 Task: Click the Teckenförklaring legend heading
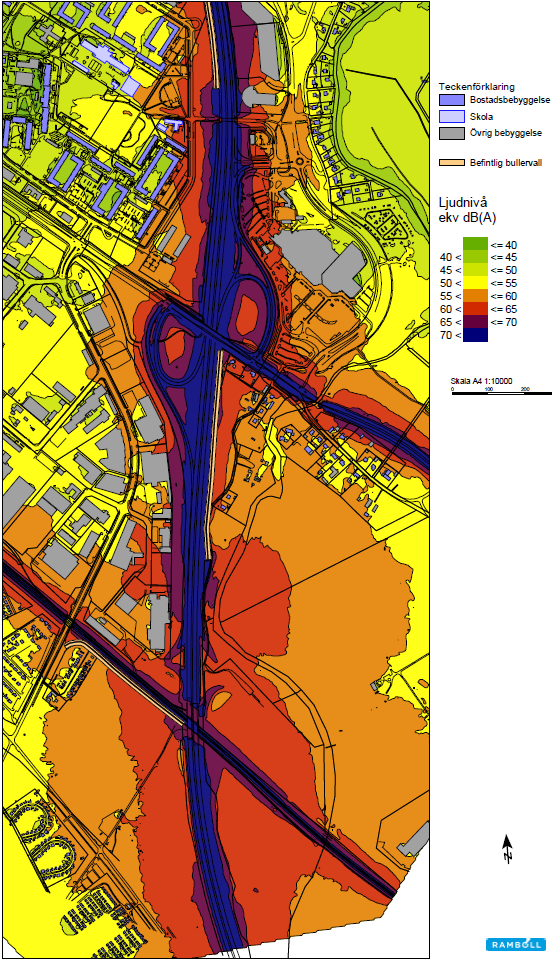pos(477,87)
